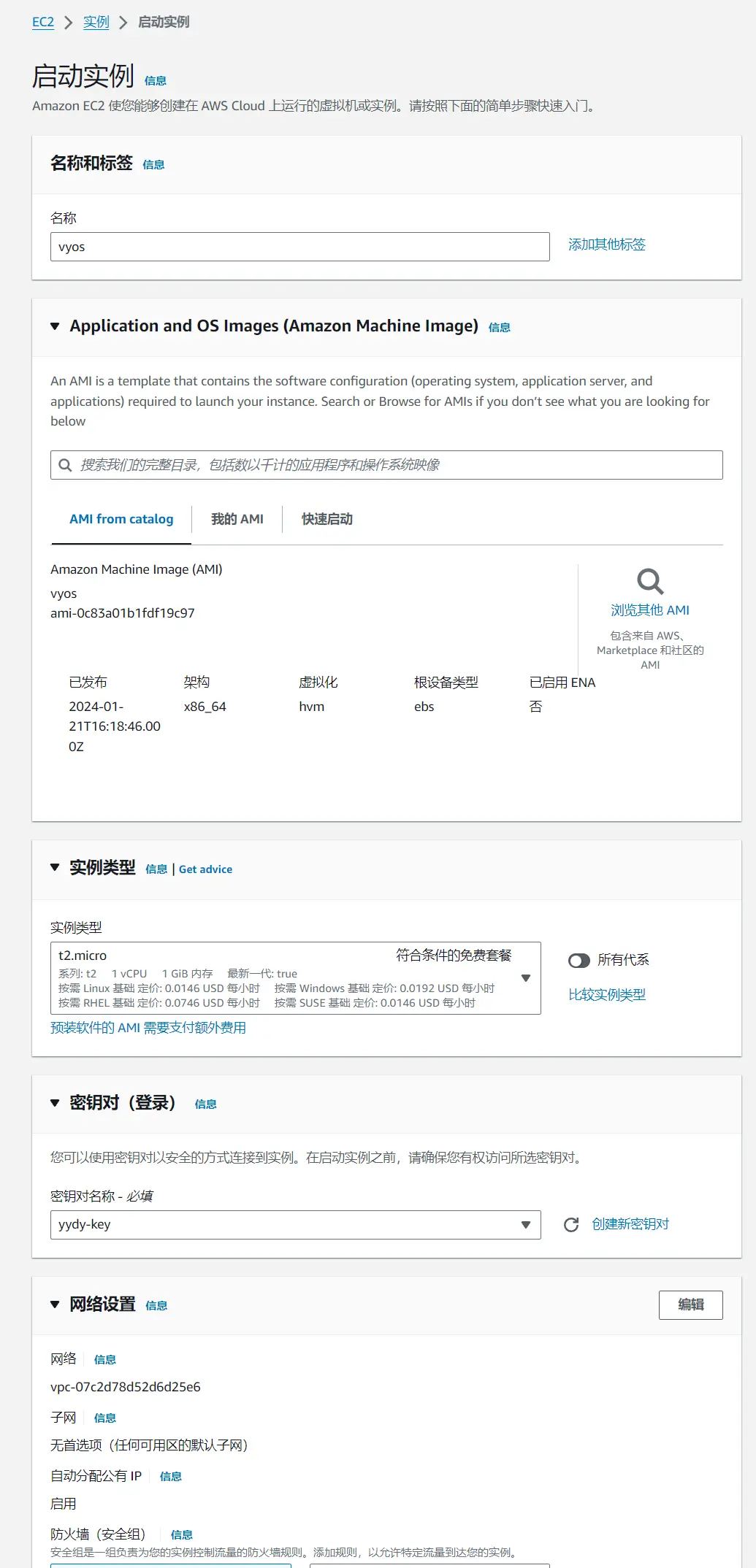Toggle the 所有代系 switch
The height and width of the screenshot is (1568, 756).
click(x=579, y=960)
